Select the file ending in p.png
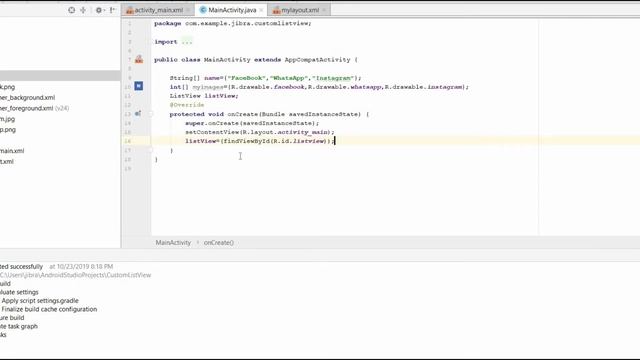Viewport: 640px width, 360px height. [x=8, y=129]
